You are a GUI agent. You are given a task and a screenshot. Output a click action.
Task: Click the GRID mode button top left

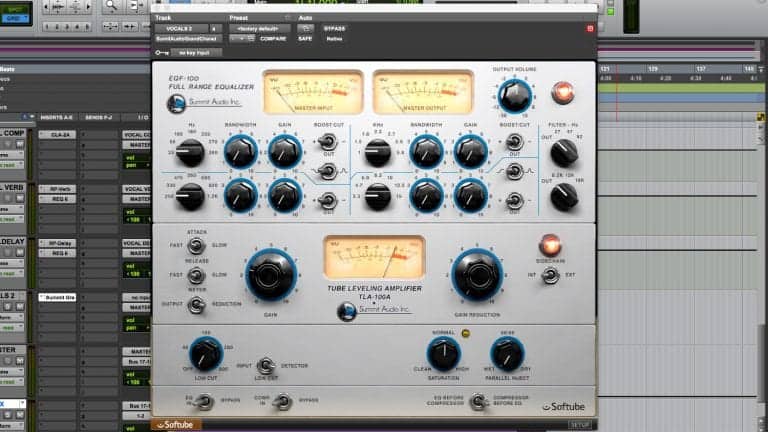pos(16,19)
